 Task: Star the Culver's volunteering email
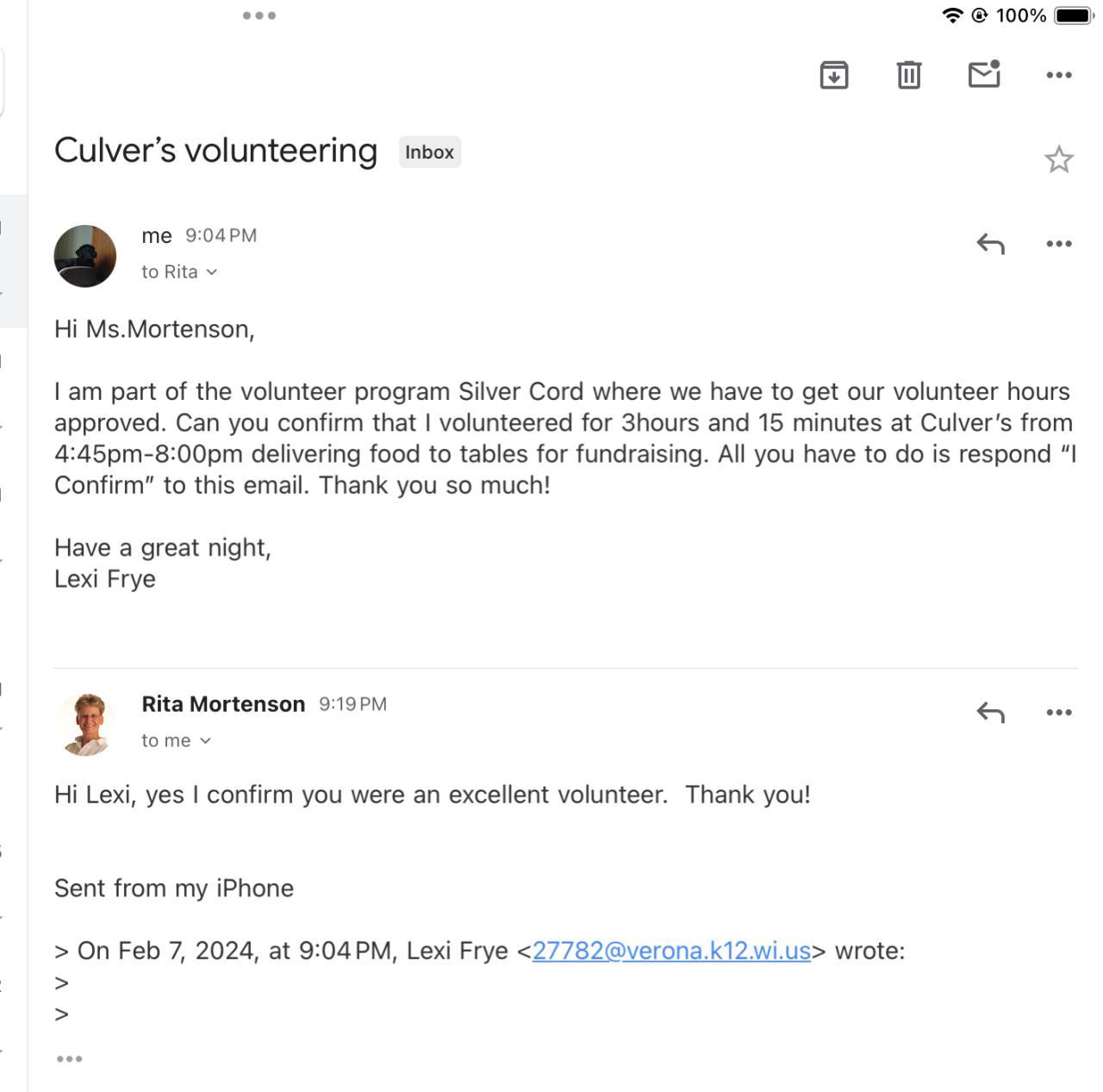pos(1058,159)
